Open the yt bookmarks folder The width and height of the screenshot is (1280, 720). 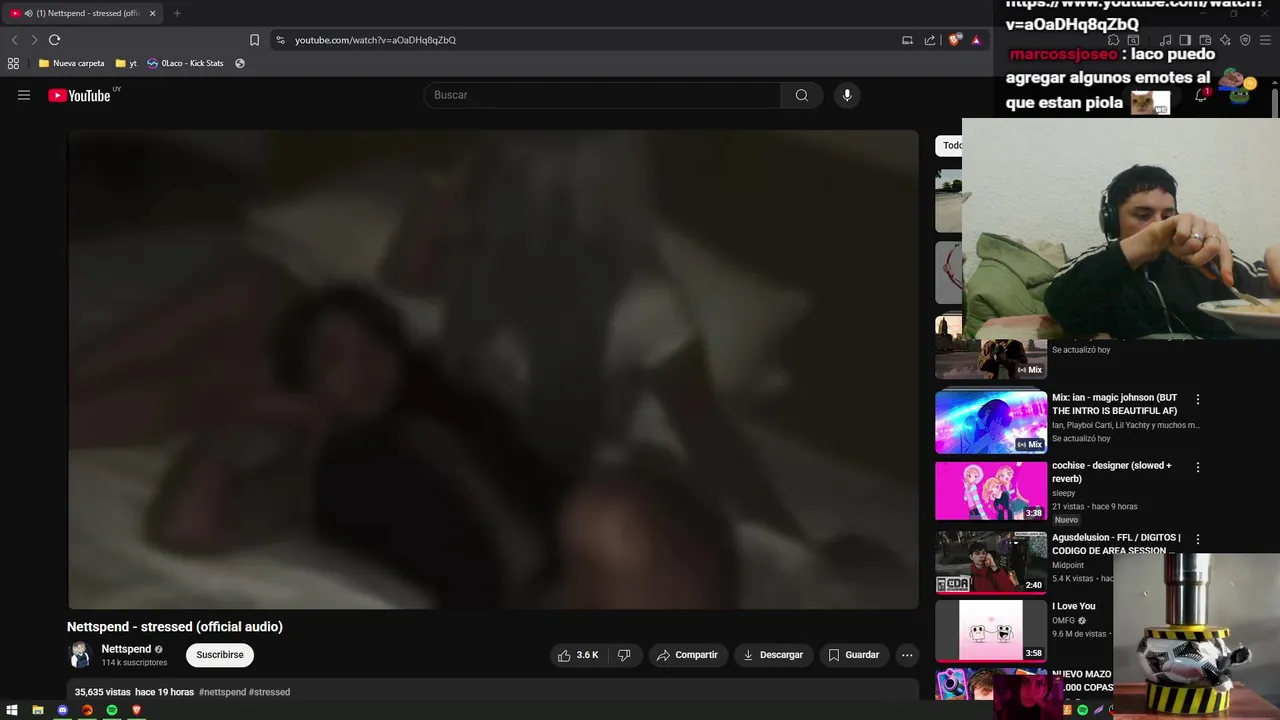point(126,63)
